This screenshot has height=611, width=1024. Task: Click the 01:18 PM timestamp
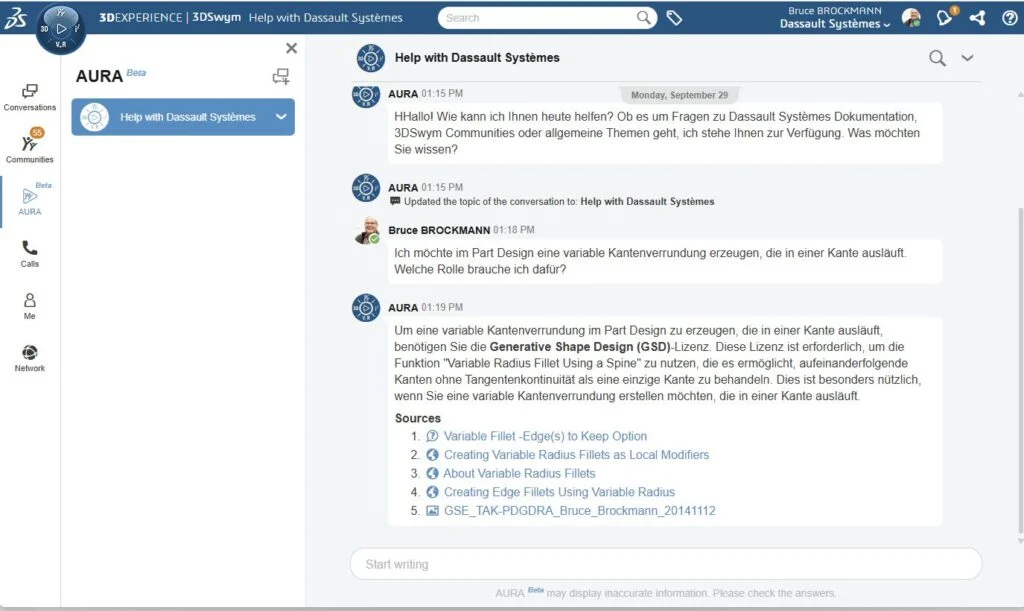point(514,230)
